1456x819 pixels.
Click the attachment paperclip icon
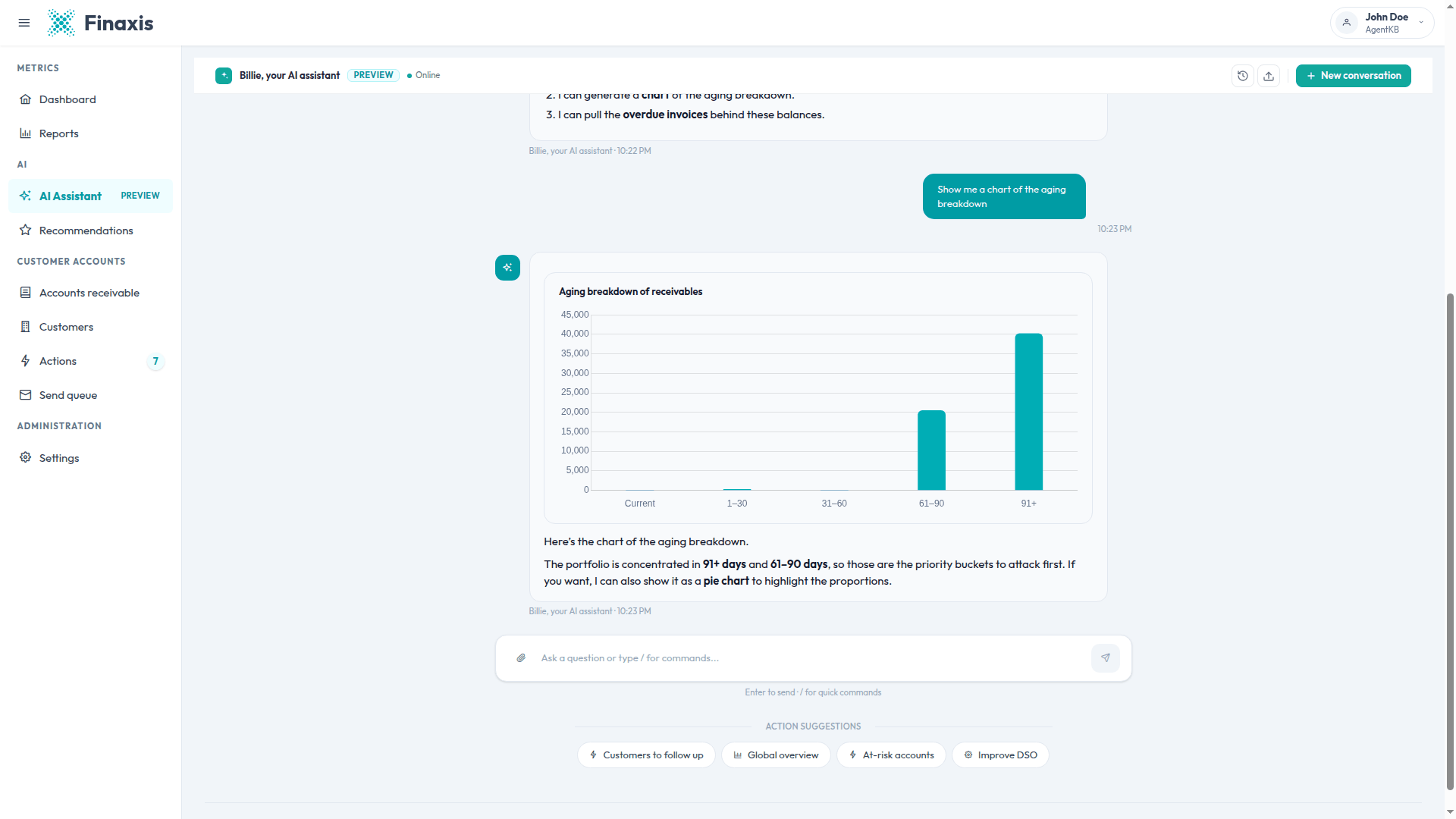521,658
